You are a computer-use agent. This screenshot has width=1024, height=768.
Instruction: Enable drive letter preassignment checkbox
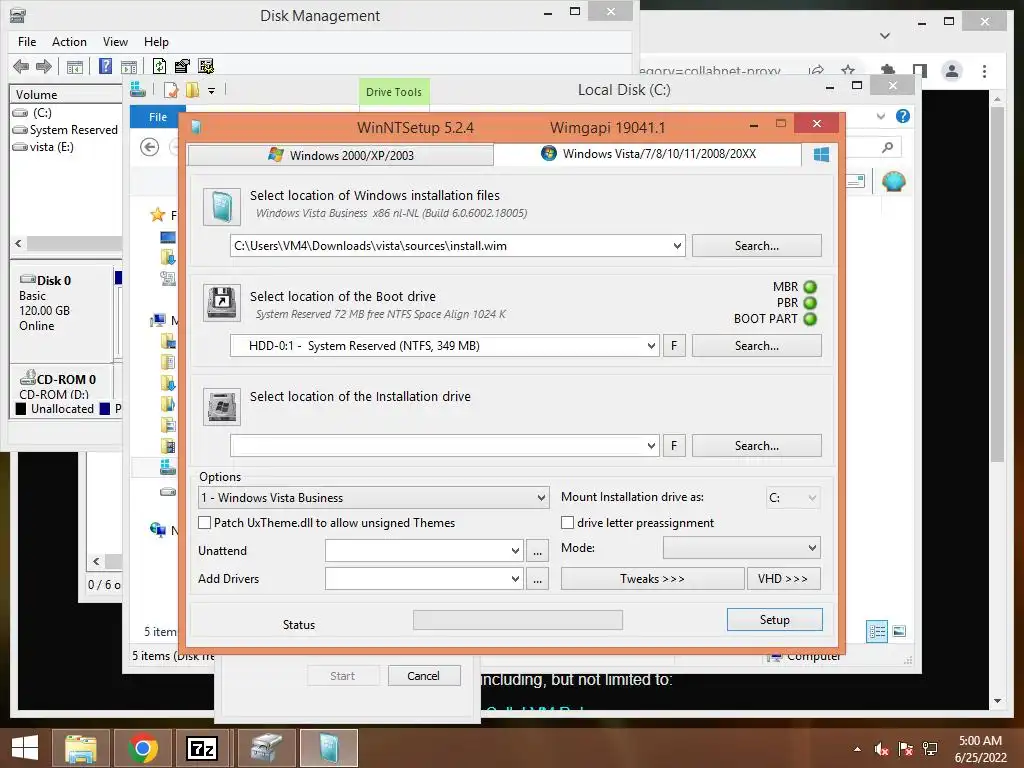click(568, 522)
